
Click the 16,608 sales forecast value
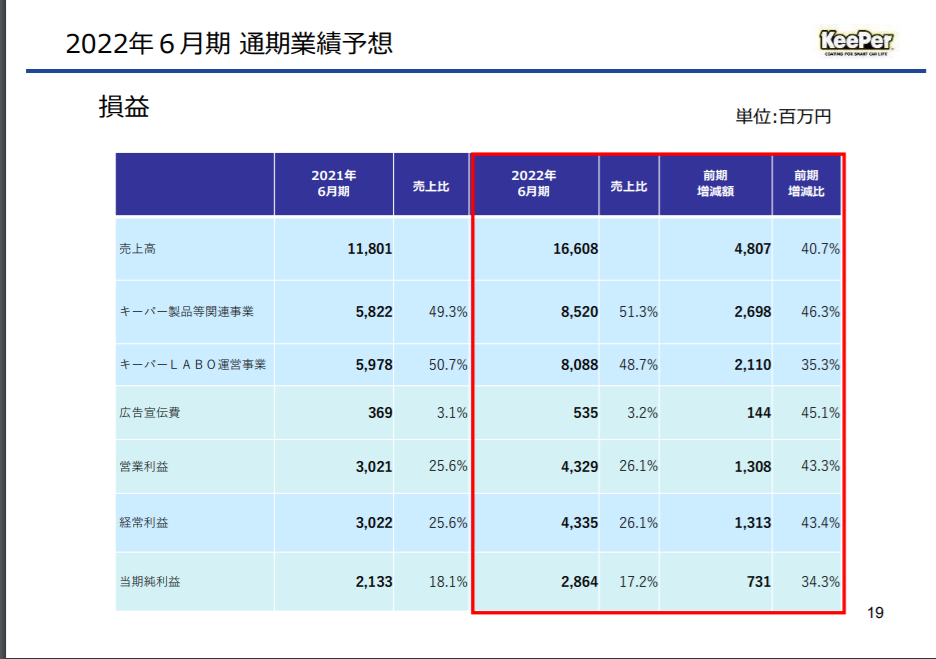pyautogui.click(x=575, y=249)
